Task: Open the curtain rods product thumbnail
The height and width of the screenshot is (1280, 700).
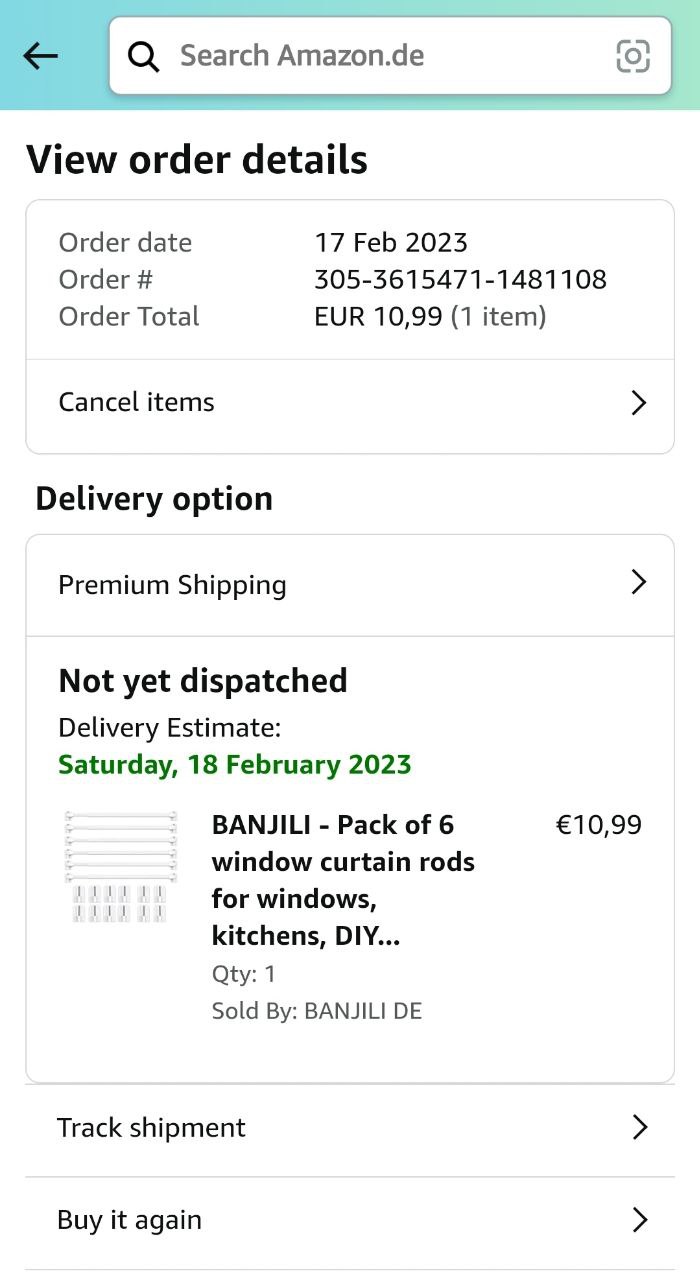Action: click(x=120, y=866)
